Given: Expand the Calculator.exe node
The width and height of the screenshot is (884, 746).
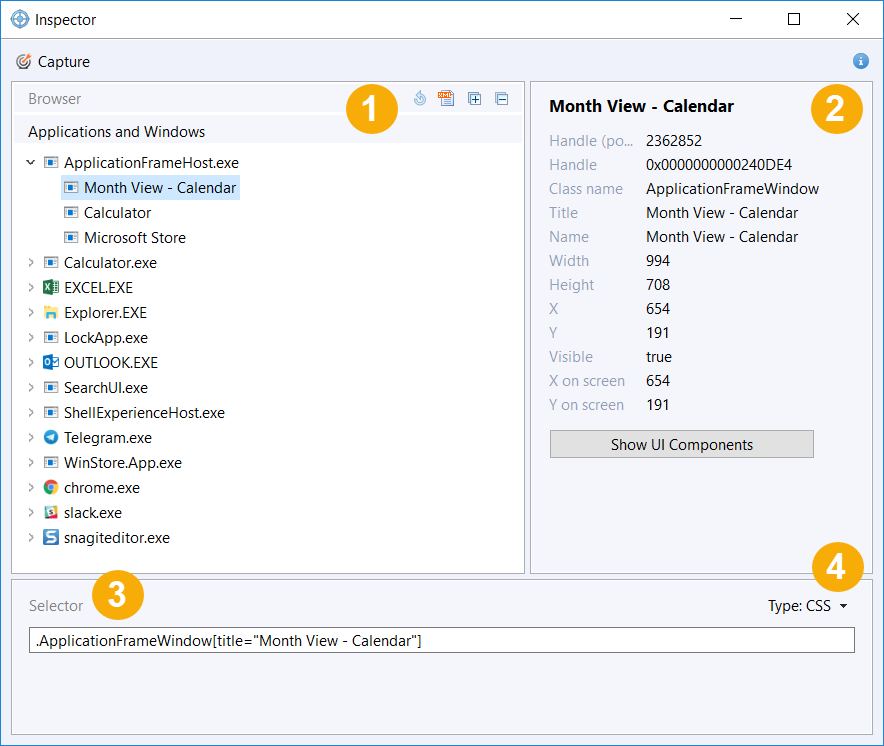Looking at the screenshot, I should coord(31,262).
